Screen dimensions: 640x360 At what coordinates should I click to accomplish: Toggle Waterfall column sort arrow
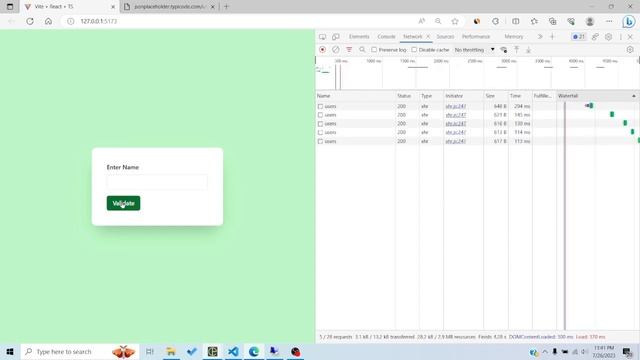[x=633, y=96]
